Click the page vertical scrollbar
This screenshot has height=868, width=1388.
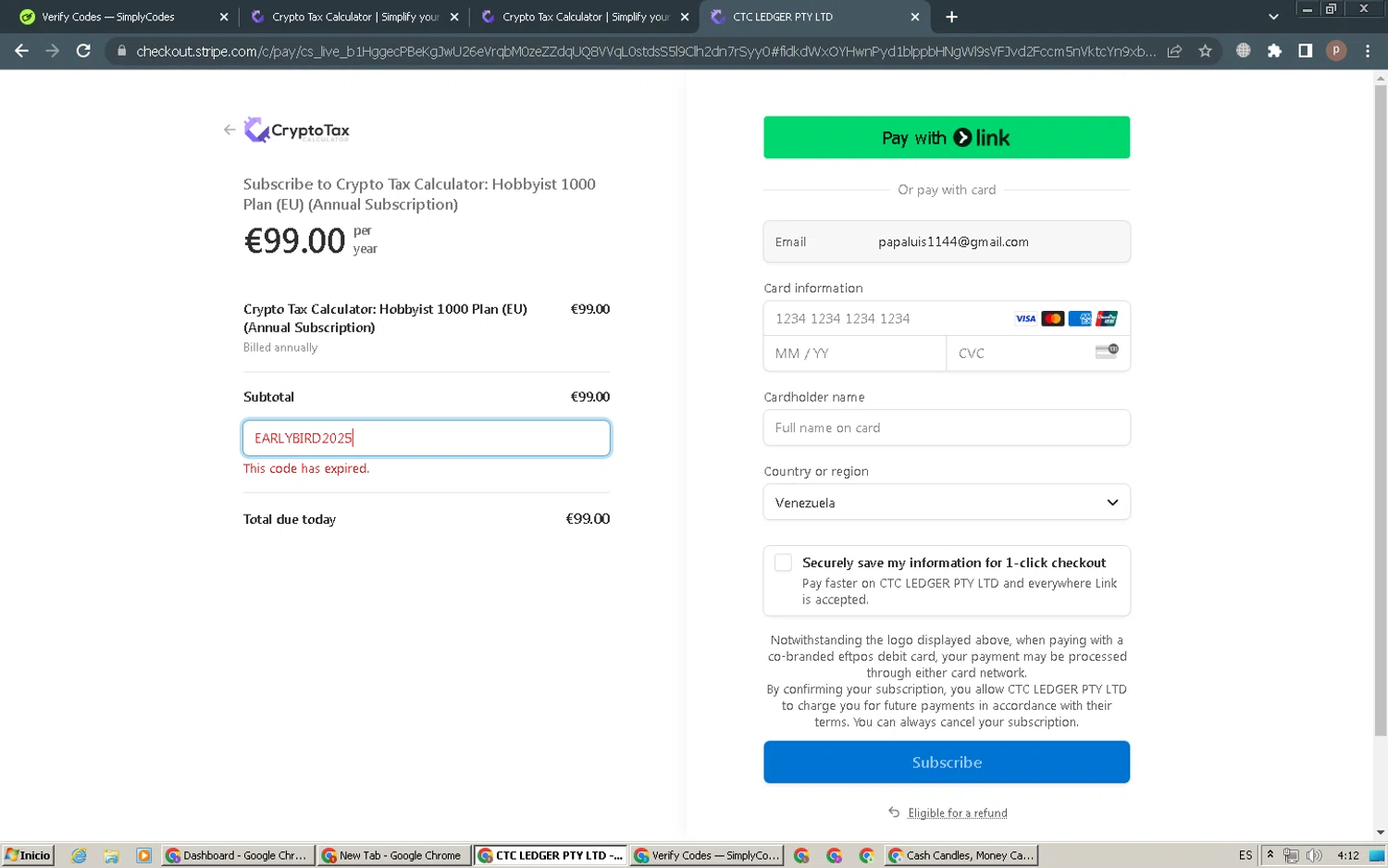pyautogui.click(x=1381, y=410)
